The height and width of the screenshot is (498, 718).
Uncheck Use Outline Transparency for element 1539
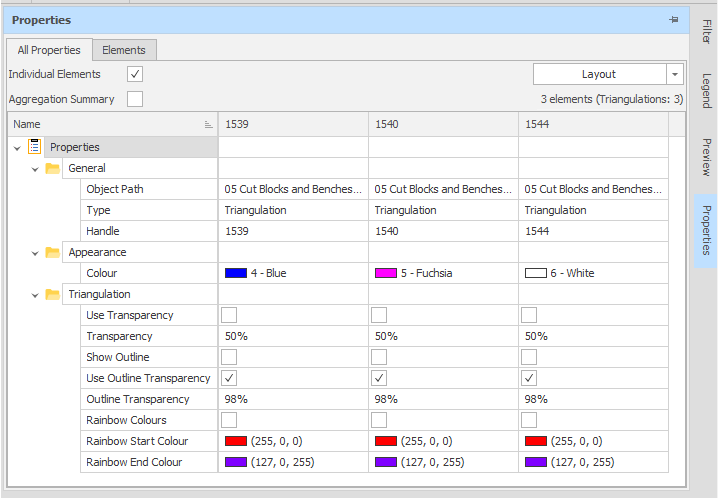[229, 378]
